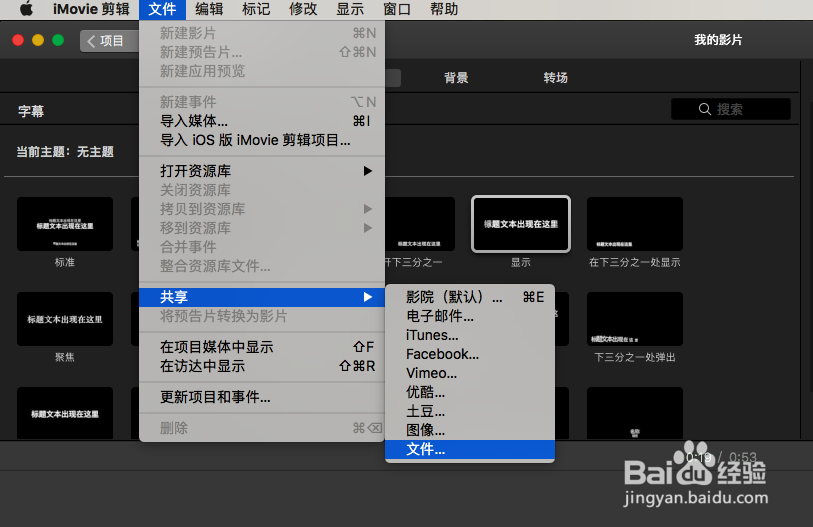Select the highlighted 共享 menu item

[262, 297]
